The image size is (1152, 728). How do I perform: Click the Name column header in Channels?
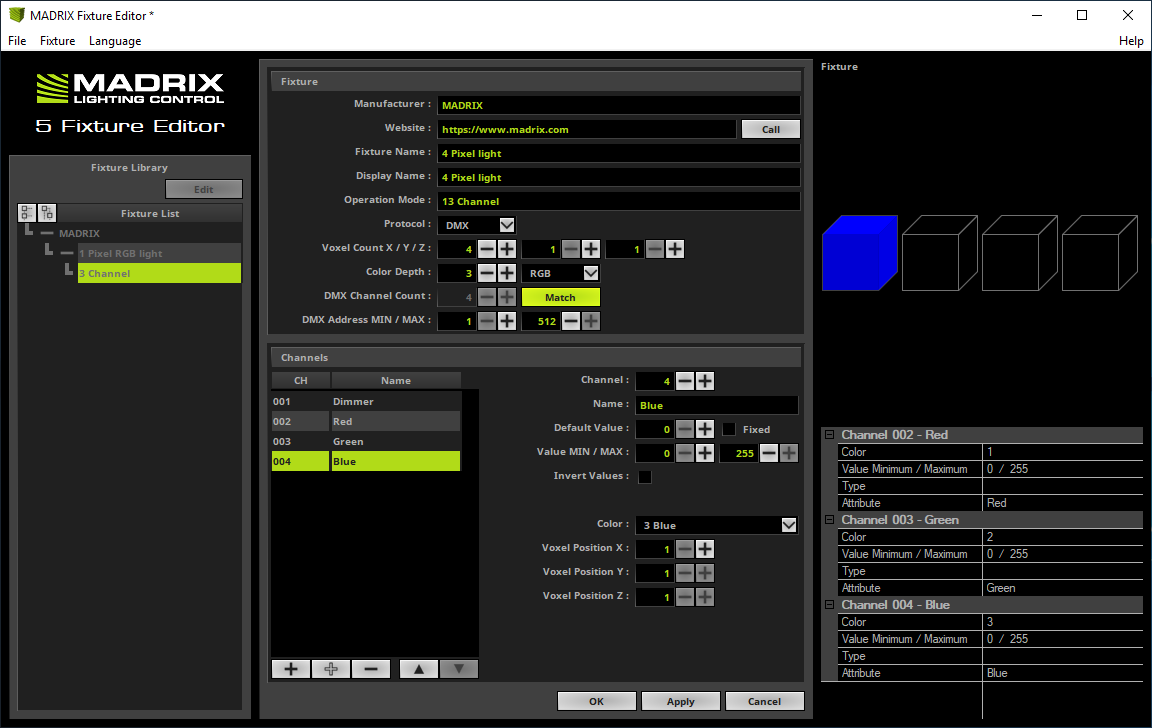(x=396, y=381)
